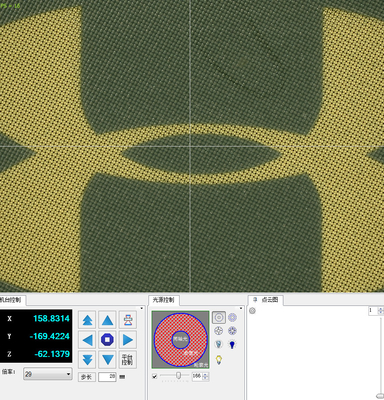Click the light brightness slider handle
Viewport: 384px width, 400px height.
[178, 376]
